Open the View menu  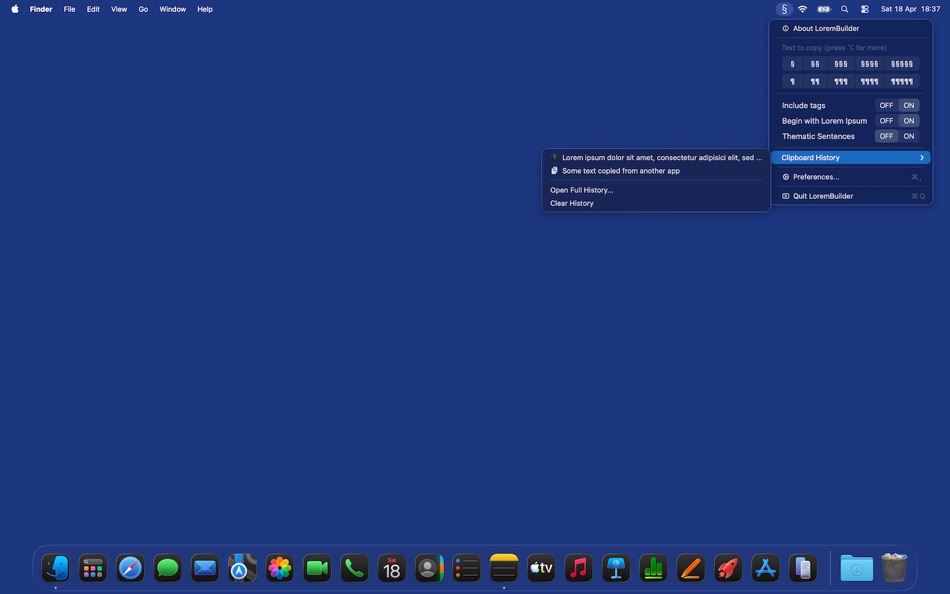119,9
